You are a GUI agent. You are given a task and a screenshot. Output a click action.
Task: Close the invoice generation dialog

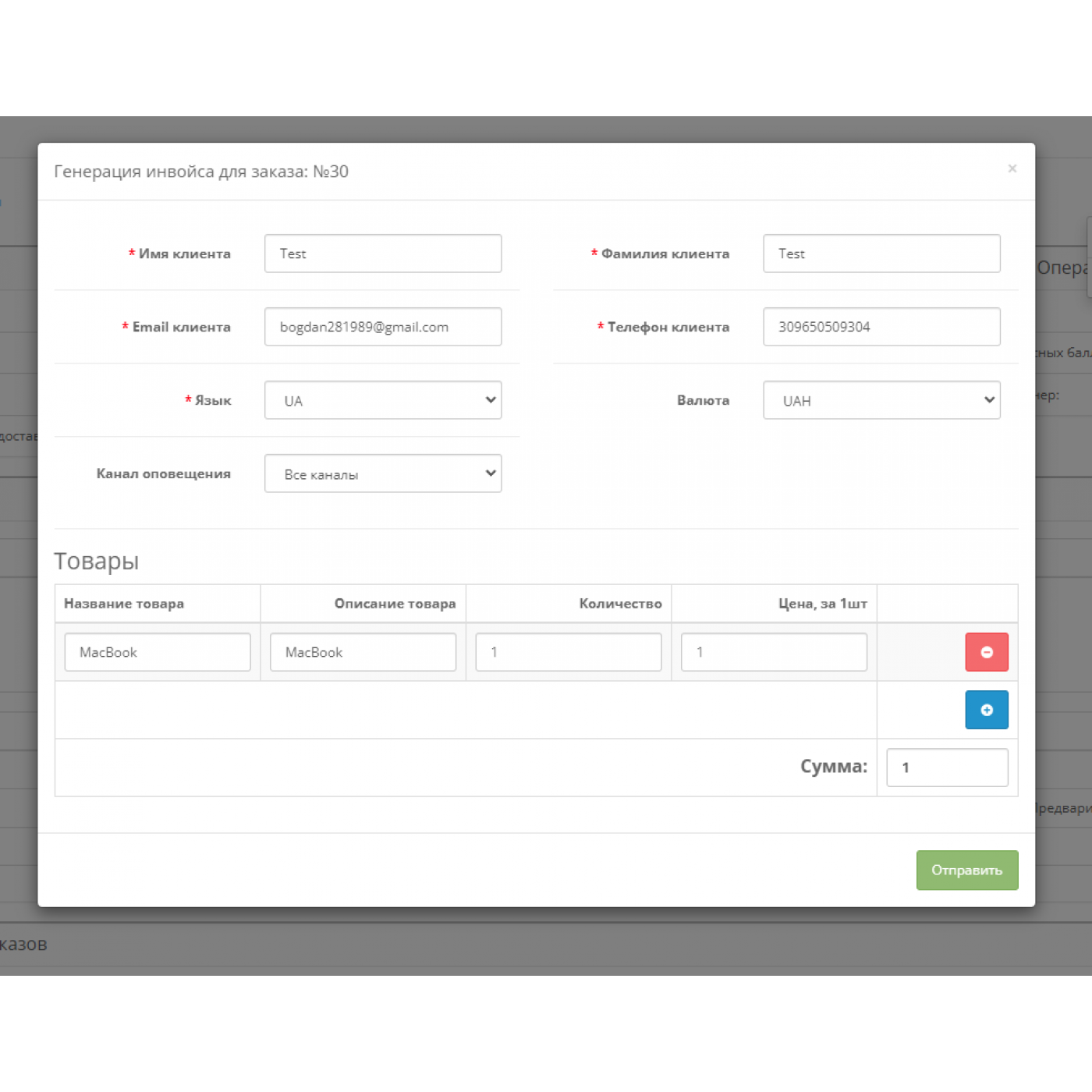pyautogui.click(x=1012, y=168)
